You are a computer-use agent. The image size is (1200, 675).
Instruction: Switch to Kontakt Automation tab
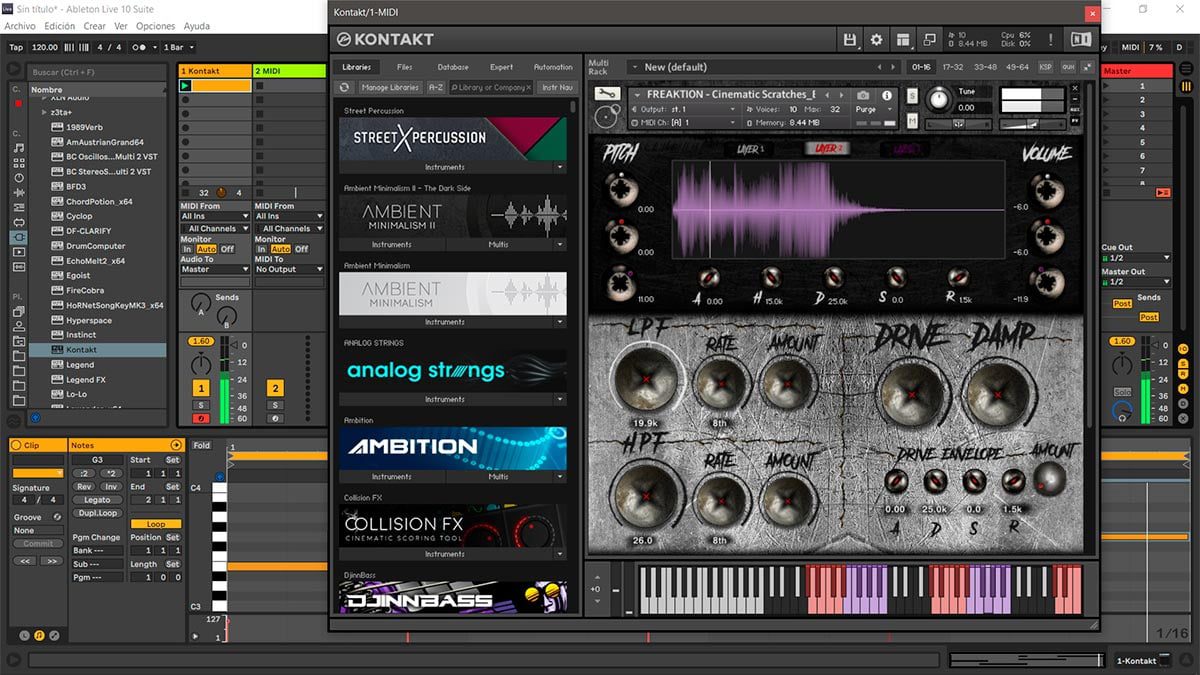pyautogui.click(x=553, y=67)
